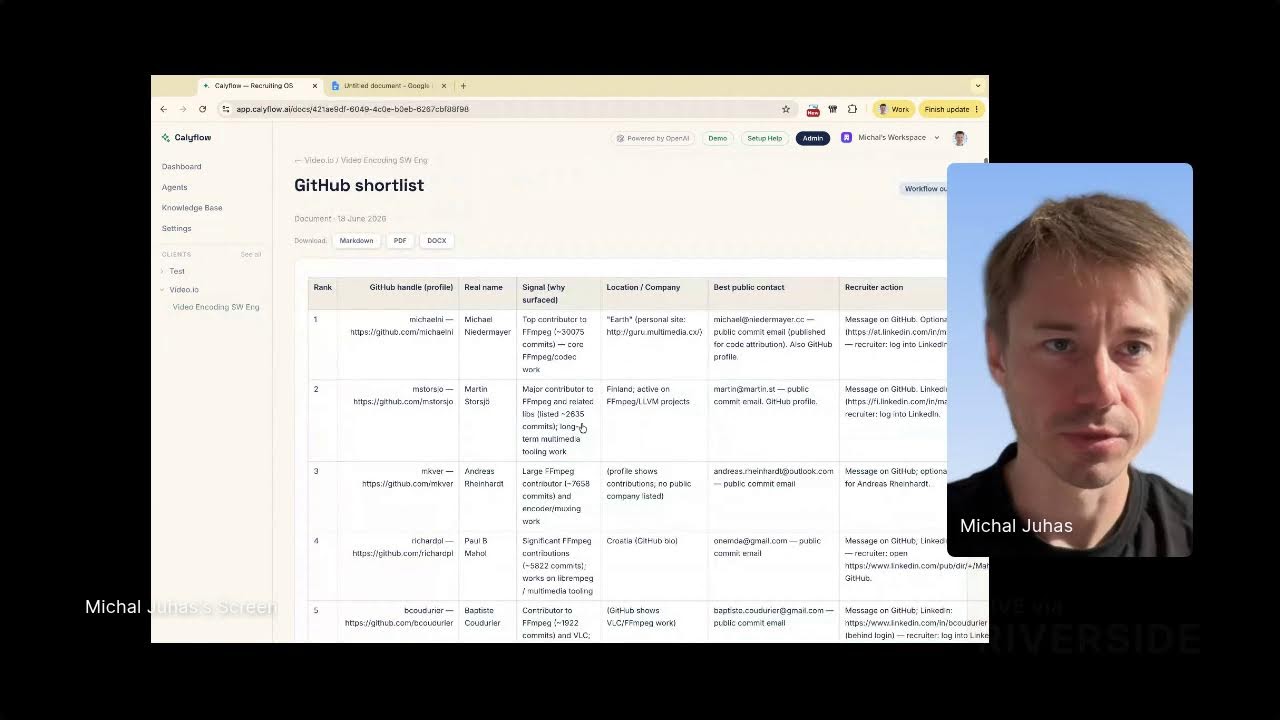Click richardpl GitHub profile link
Image resolution: width=1280 pixels, height=720 pixels.
point(402,554)
